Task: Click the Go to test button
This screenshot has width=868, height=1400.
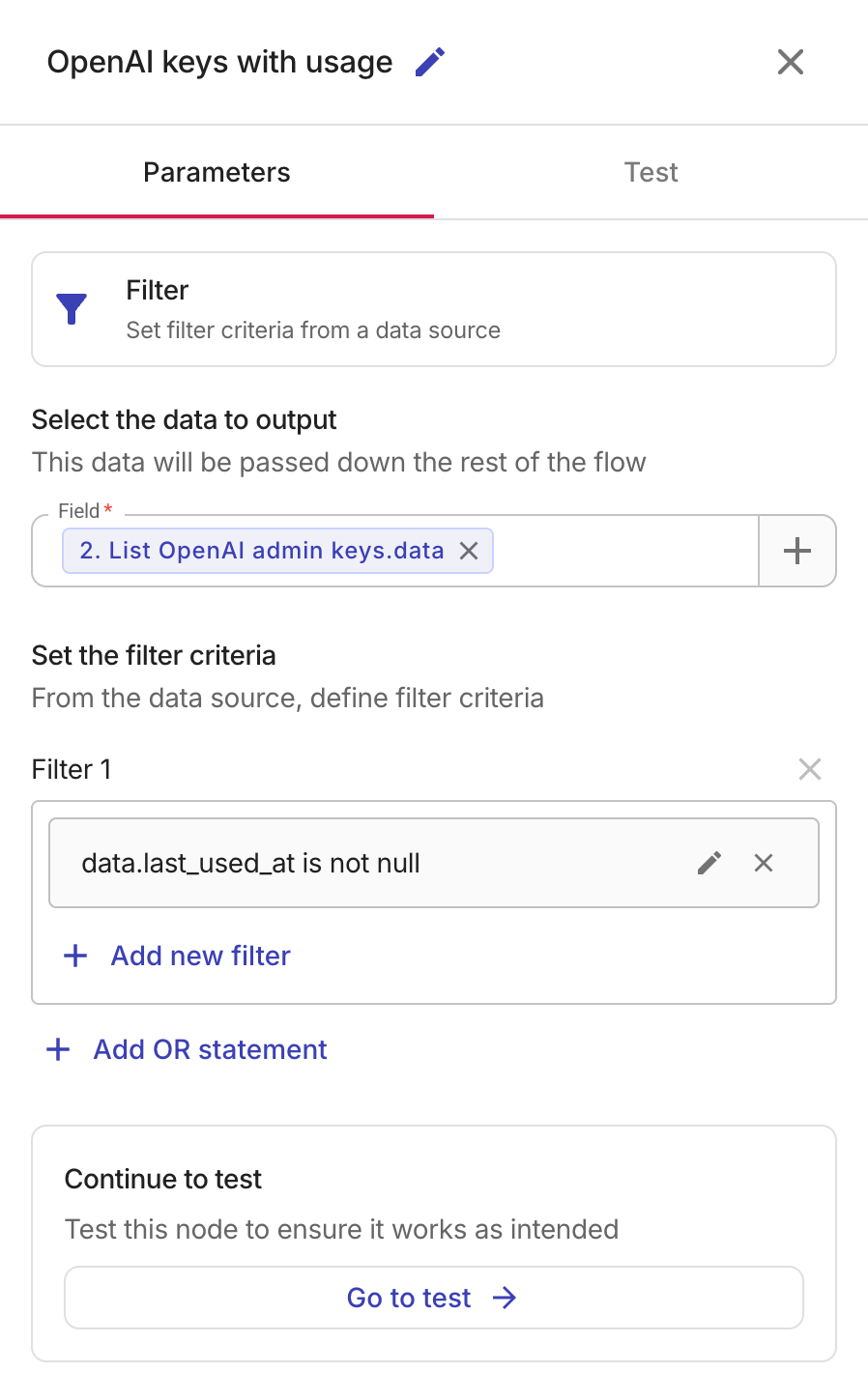Action: pos(434,1298)
